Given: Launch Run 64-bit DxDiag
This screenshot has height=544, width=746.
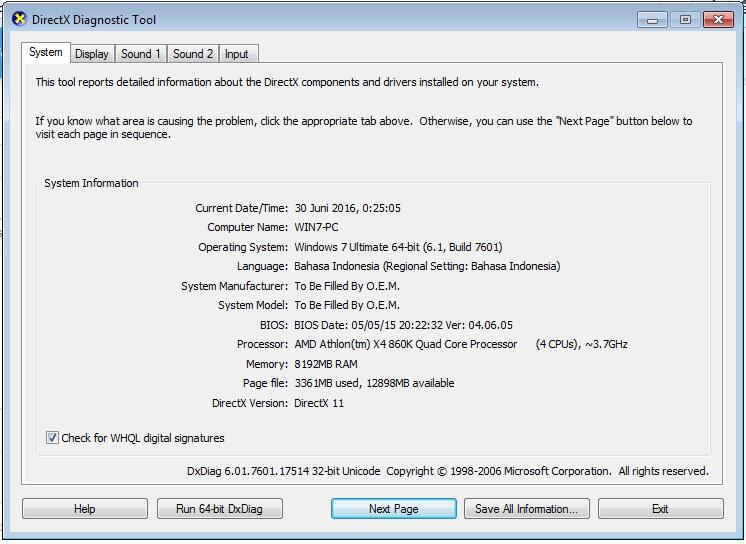Looking at the screenshot, I should click(219, 509).
